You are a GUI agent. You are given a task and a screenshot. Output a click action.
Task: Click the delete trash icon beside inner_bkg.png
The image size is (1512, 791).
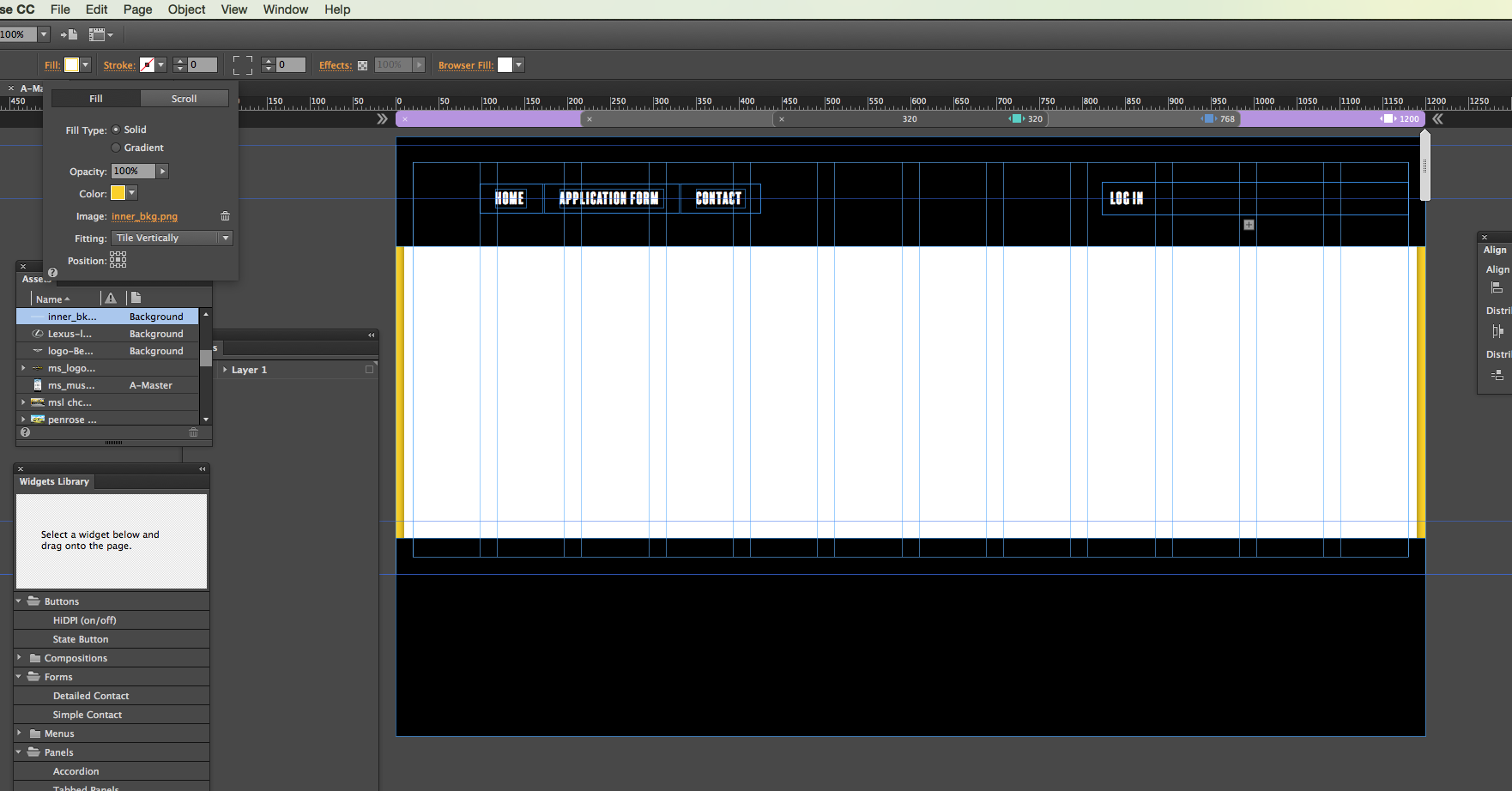pyautogui.click(x=225, y=216)
